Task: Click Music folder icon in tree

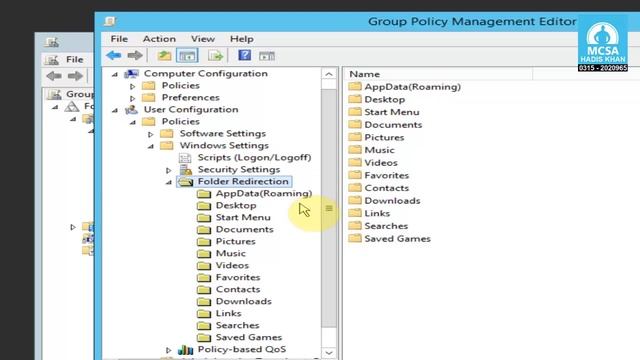Action: [204, 253]
